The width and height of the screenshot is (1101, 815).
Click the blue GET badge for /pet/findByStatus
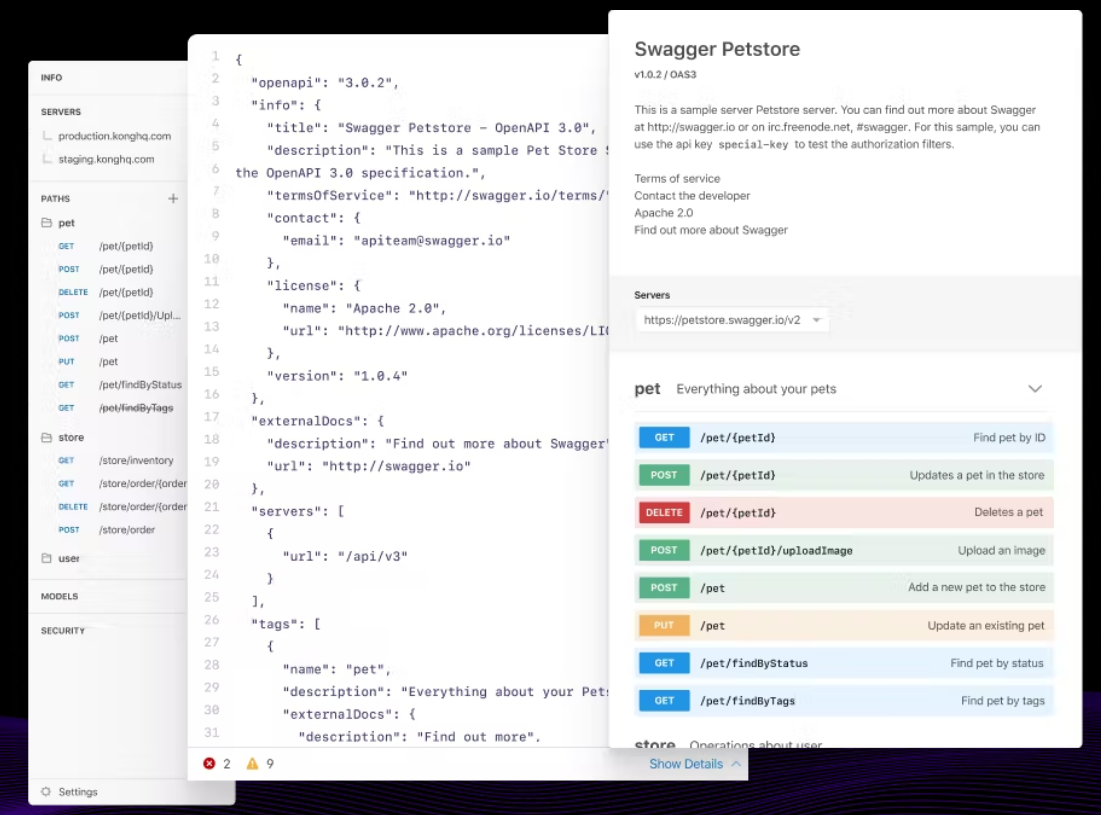coord(664,663)
